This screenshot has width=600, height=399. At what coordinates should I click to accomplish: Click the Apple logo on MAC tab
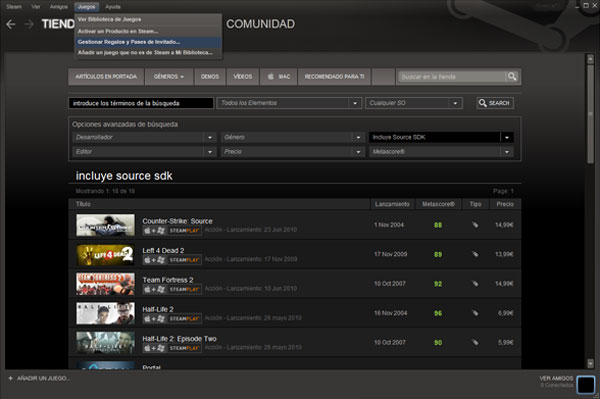tap(271, 77)
